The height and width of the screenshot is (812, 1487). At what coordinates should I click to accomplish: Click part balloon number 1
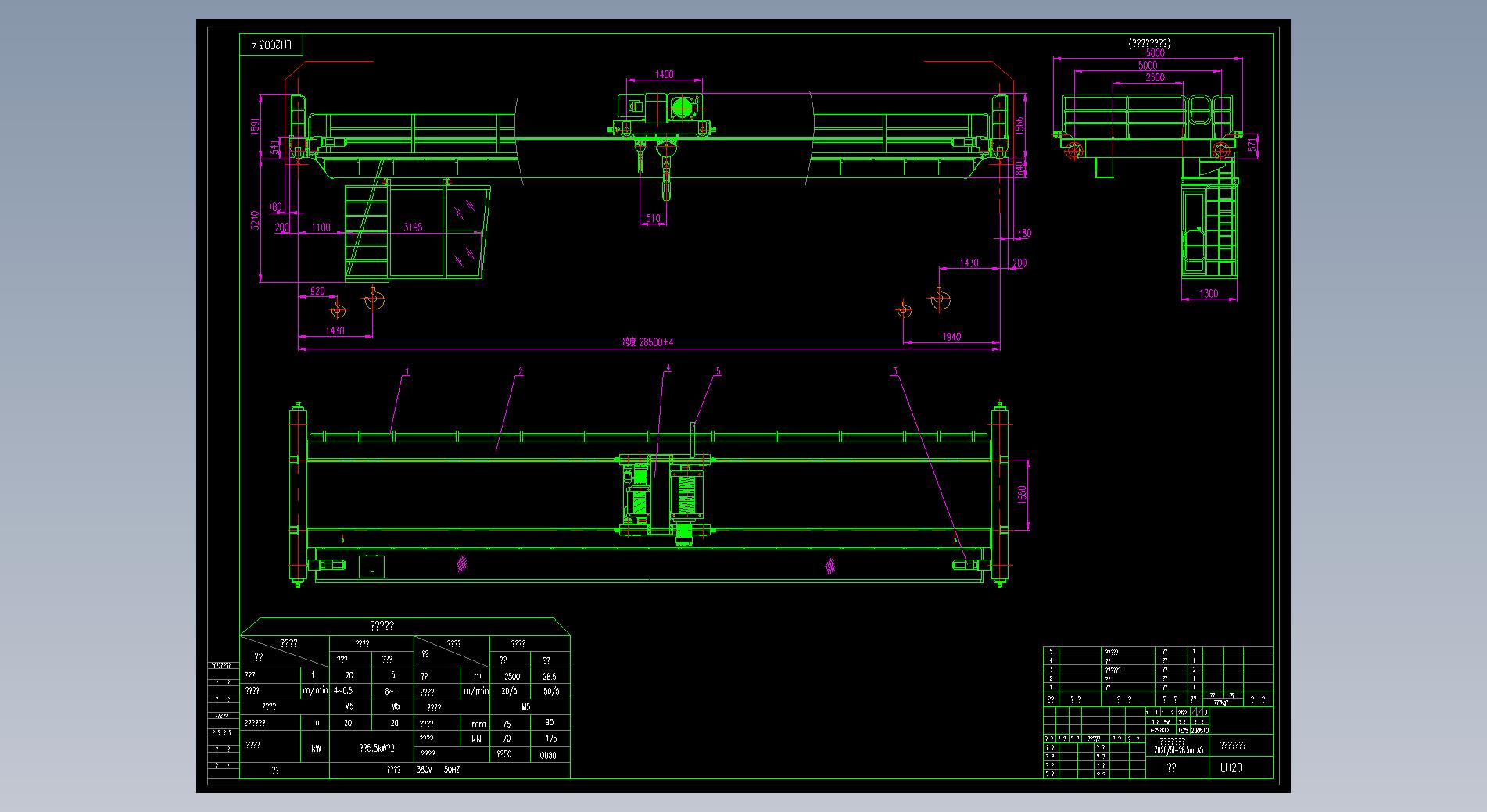[x=407, y=372]
